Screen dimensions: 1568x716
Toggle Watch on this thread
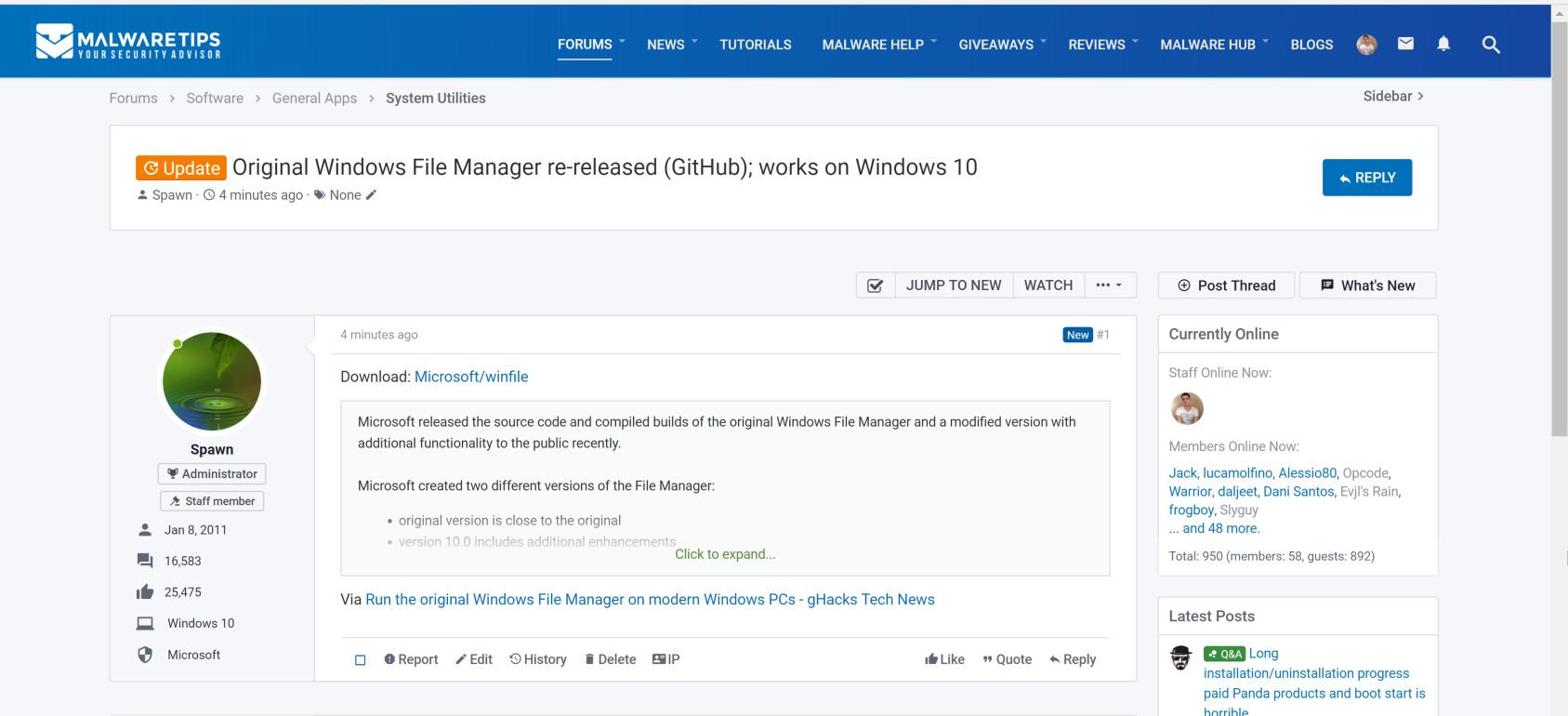click(1048, 285)
